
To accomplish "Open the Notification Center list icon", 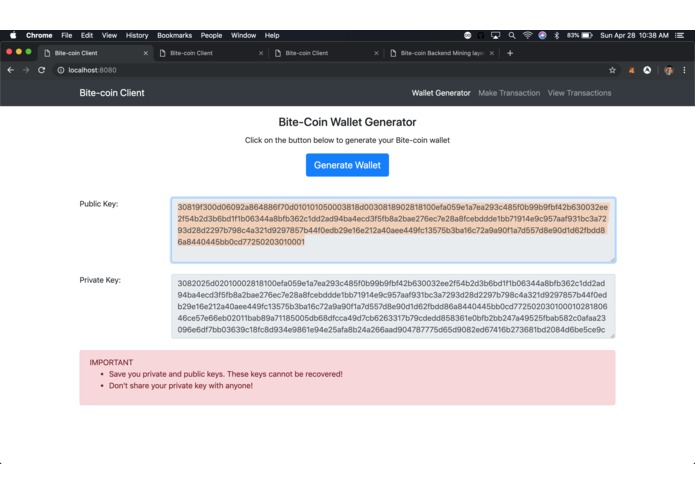I will coord(679,35).
